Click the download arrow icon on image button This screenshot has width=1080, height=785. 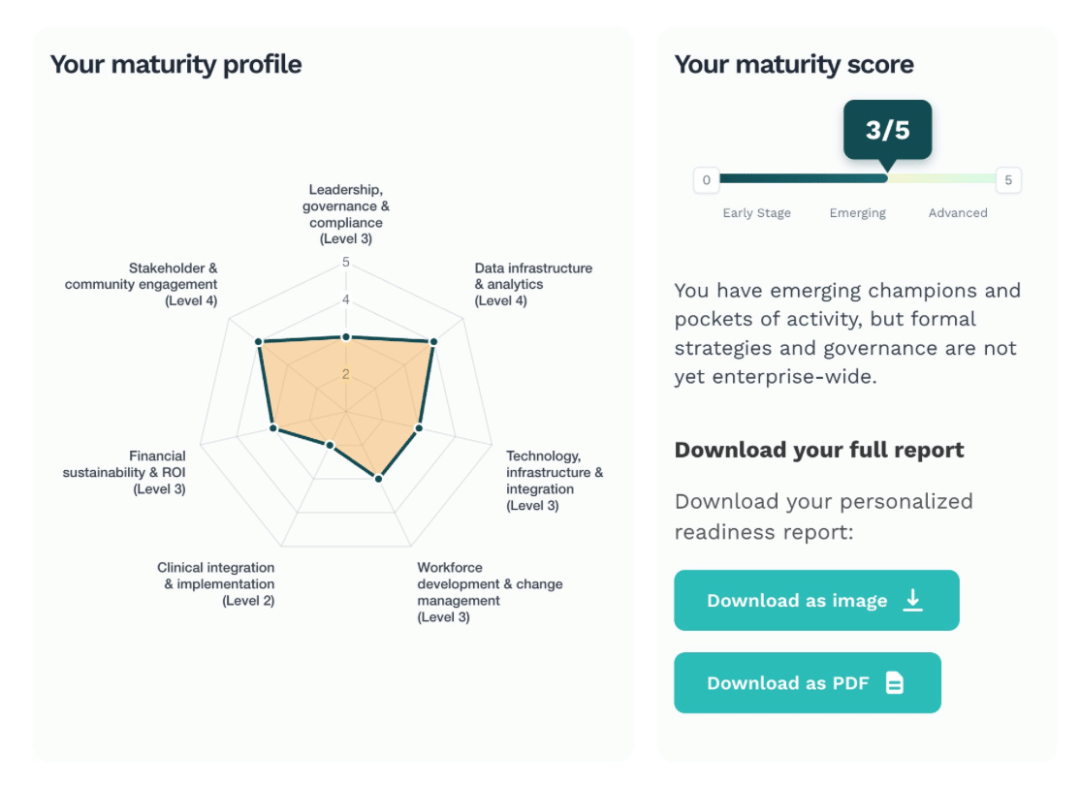(x=912, y=600)
